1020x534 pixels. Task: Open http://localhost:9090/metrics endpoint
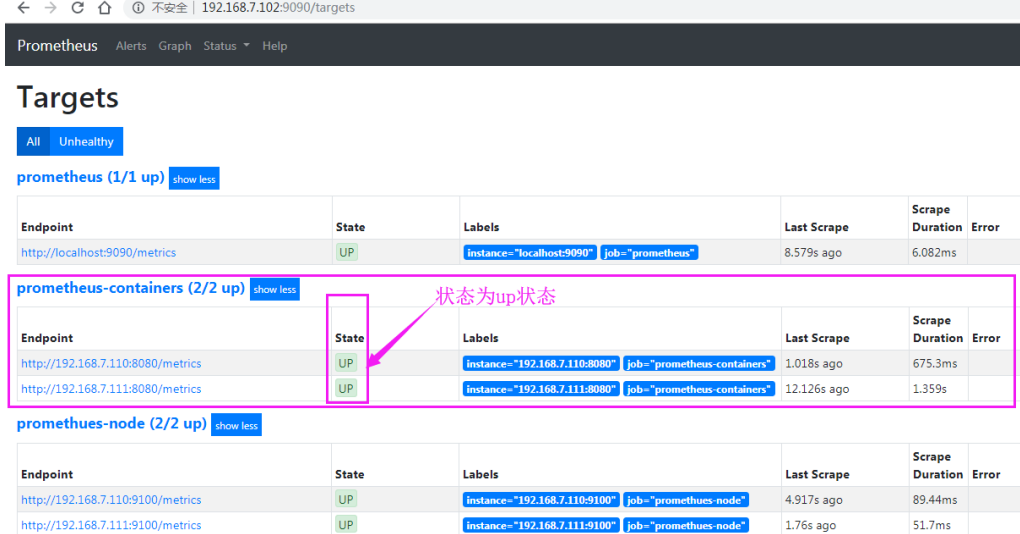click(x=98, y=252)
